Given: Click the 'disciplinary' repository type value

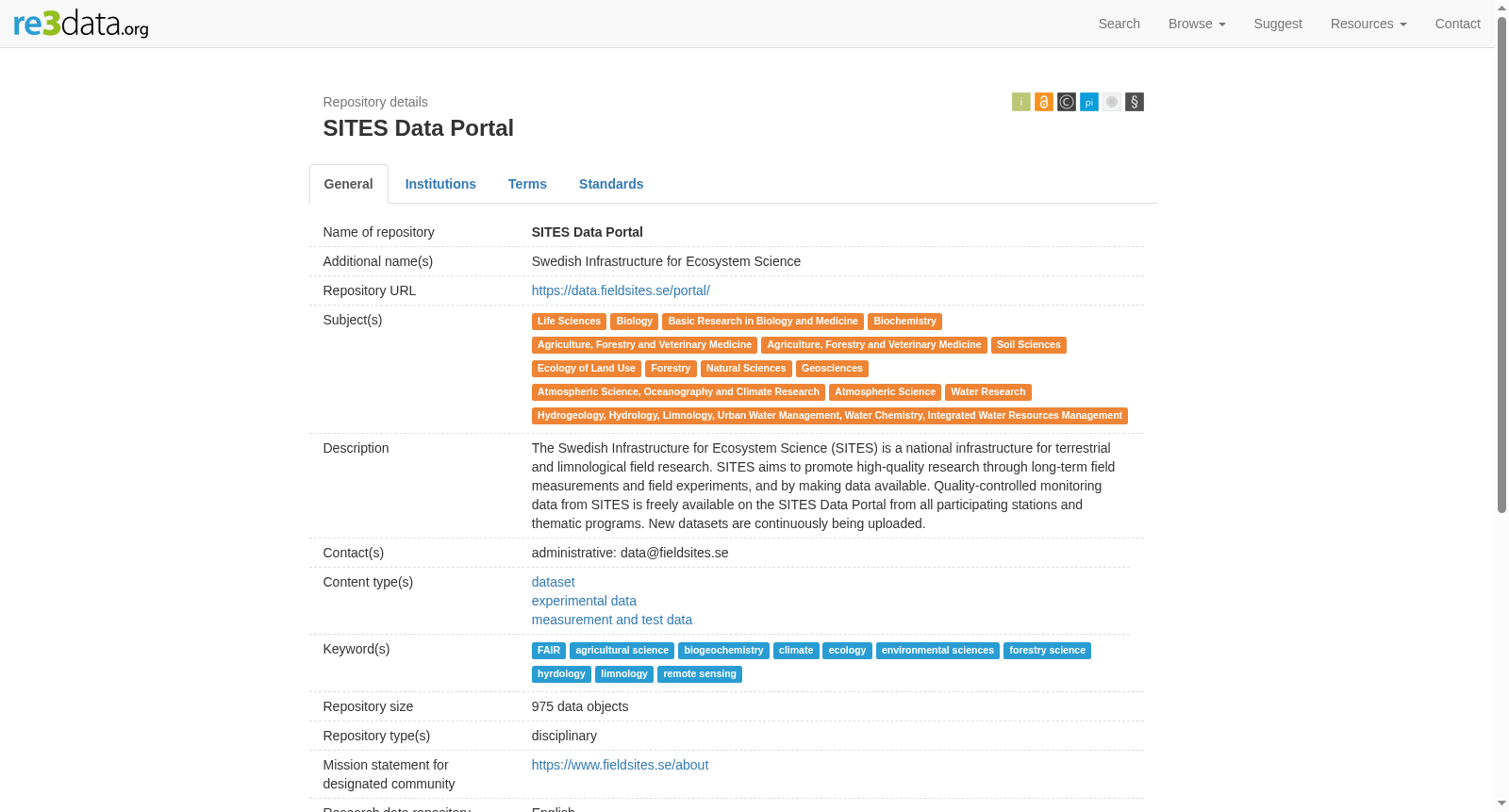Looking at the screenshot, I should click(564, 736).
